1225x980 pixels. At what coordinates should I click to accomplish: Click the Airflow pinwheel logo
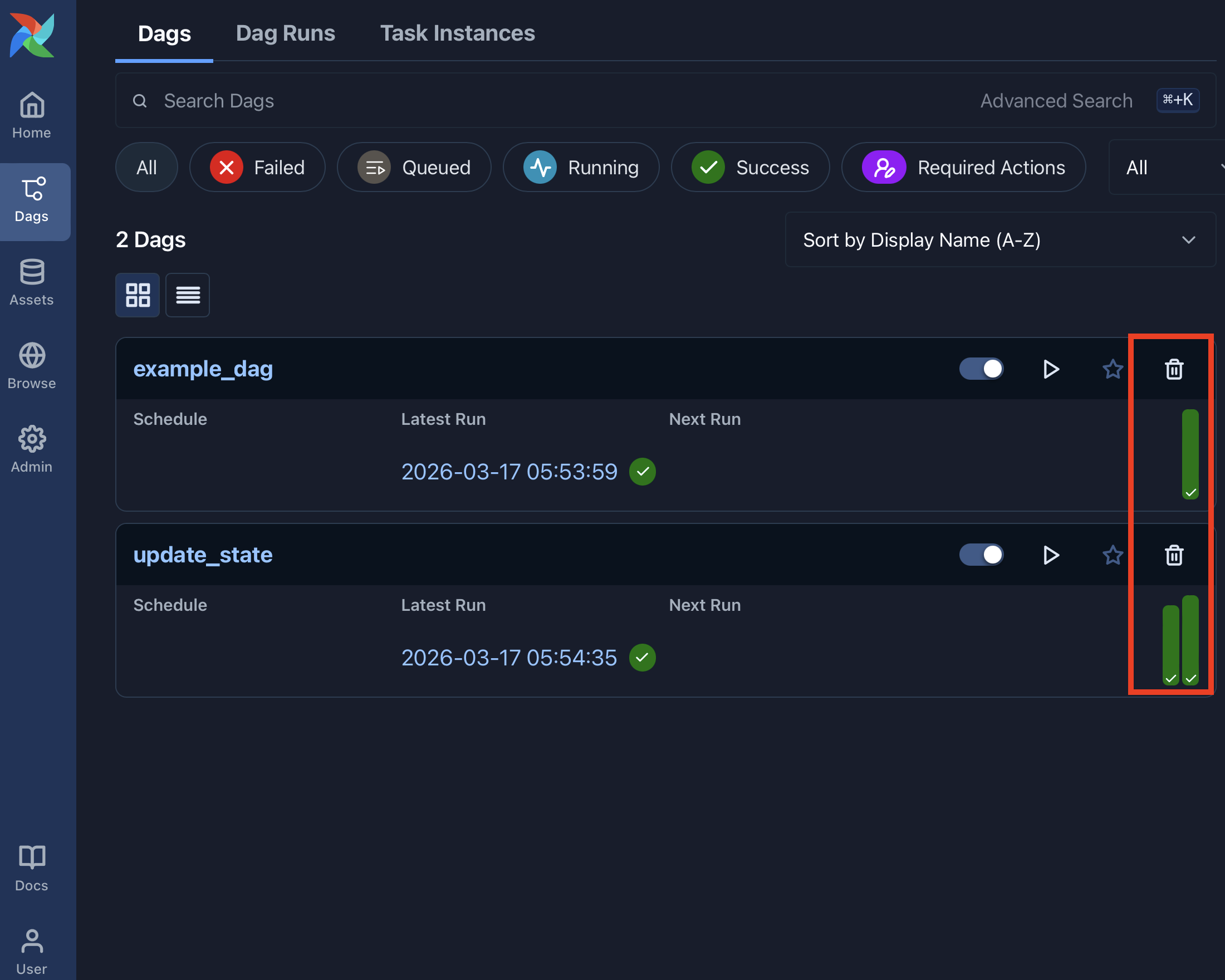coord(32,35)
